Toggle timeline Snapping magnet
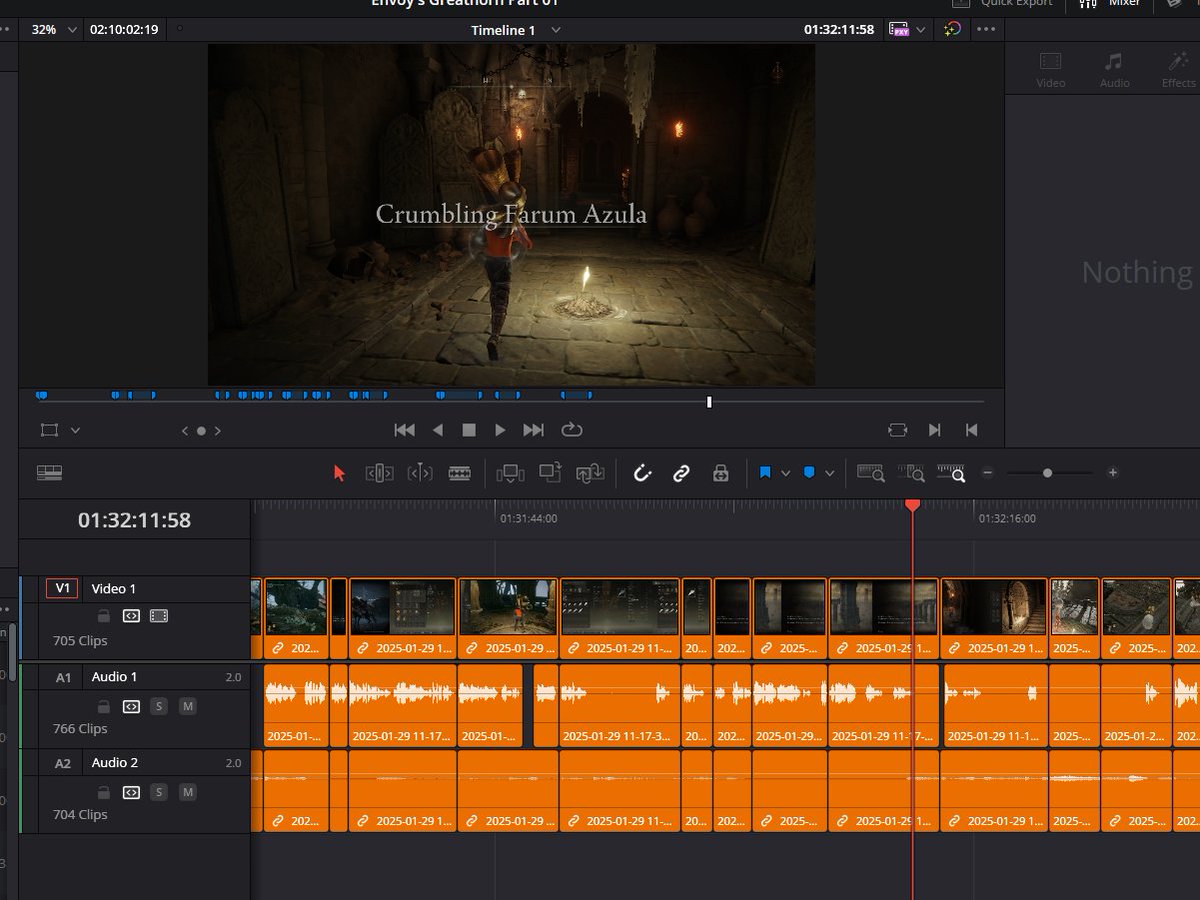1200x900 pixels. tap(642, 473)
